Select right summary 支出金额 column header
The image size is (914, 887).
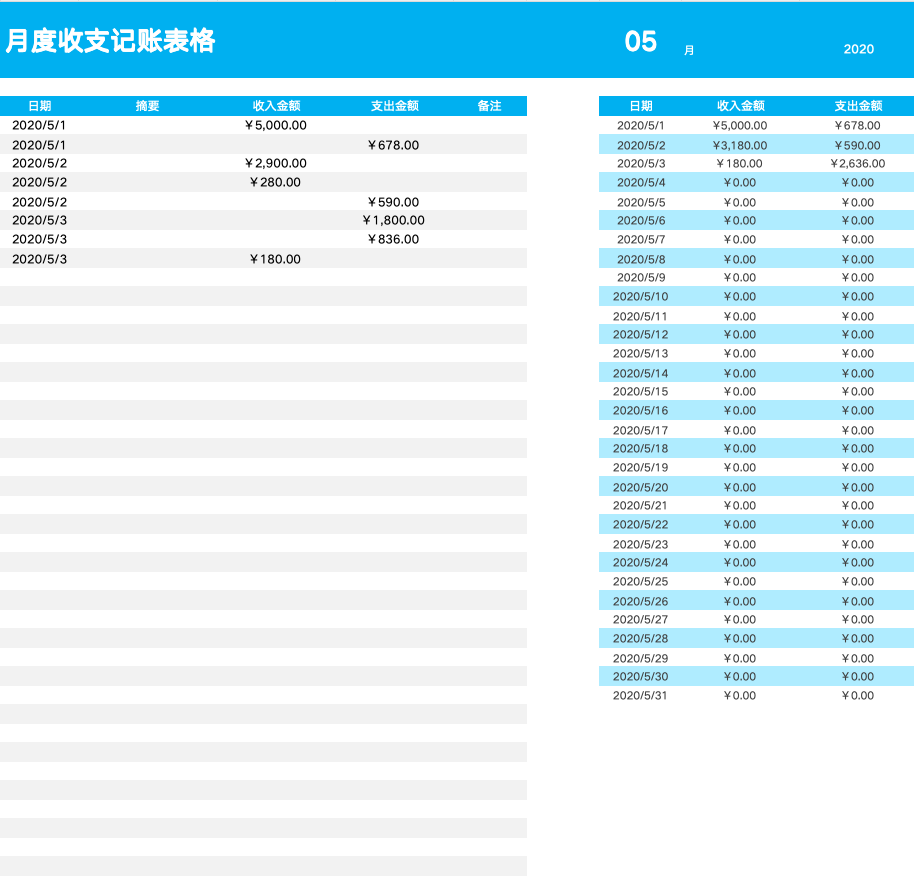858,105
